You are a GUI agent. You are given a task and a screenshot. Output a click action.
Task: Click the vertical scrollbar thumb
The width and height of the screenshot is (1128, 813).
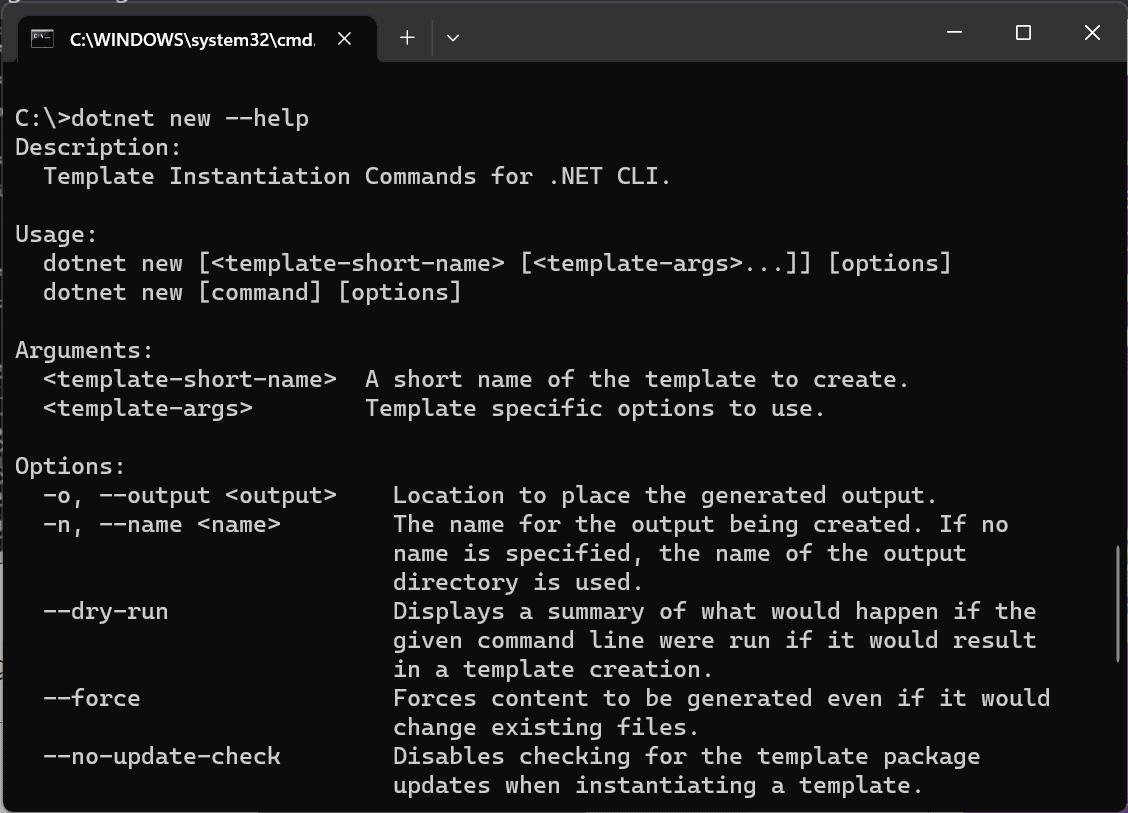(x=1118, y=602)
